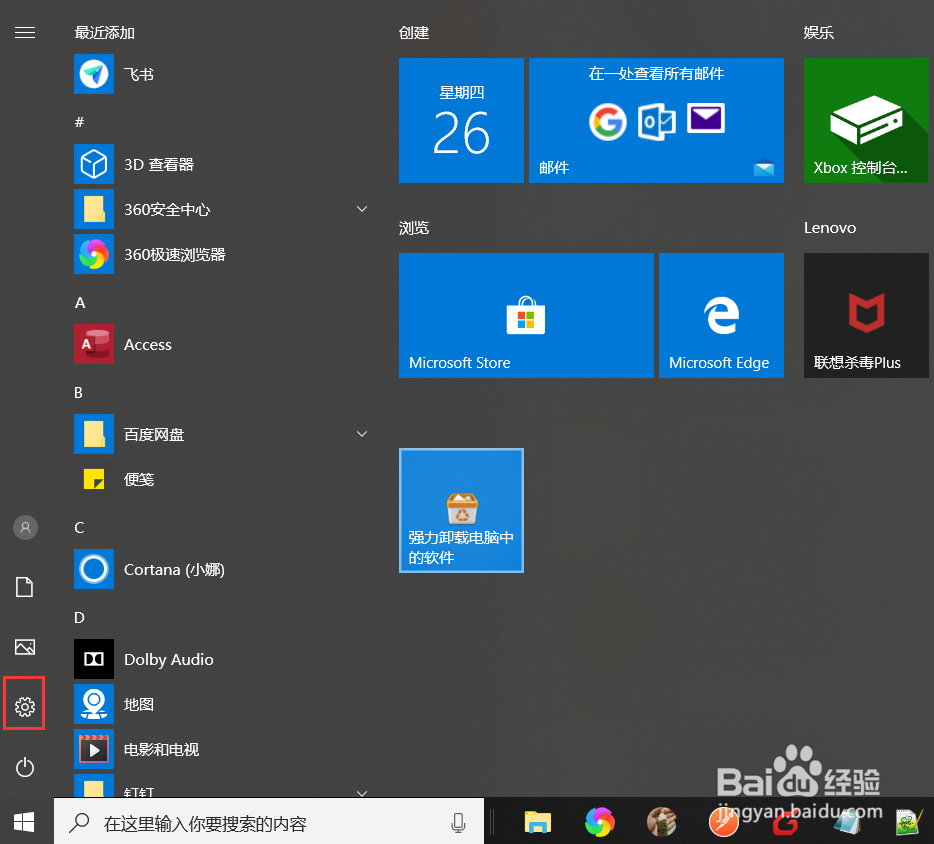The height and width of the screenshot is (844, 934).
Task: Expand the 360安全中心 folder chevron
Action: pos(361,209)
